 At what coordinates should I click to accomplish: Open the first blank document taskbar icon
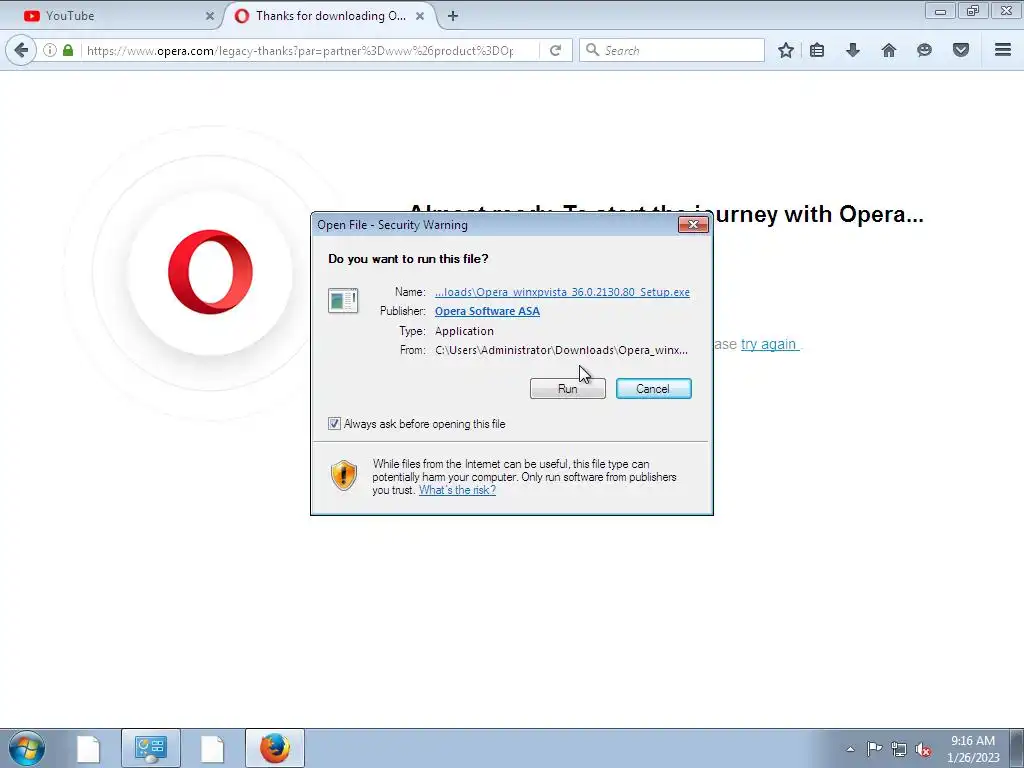click(x=88, y=748)
